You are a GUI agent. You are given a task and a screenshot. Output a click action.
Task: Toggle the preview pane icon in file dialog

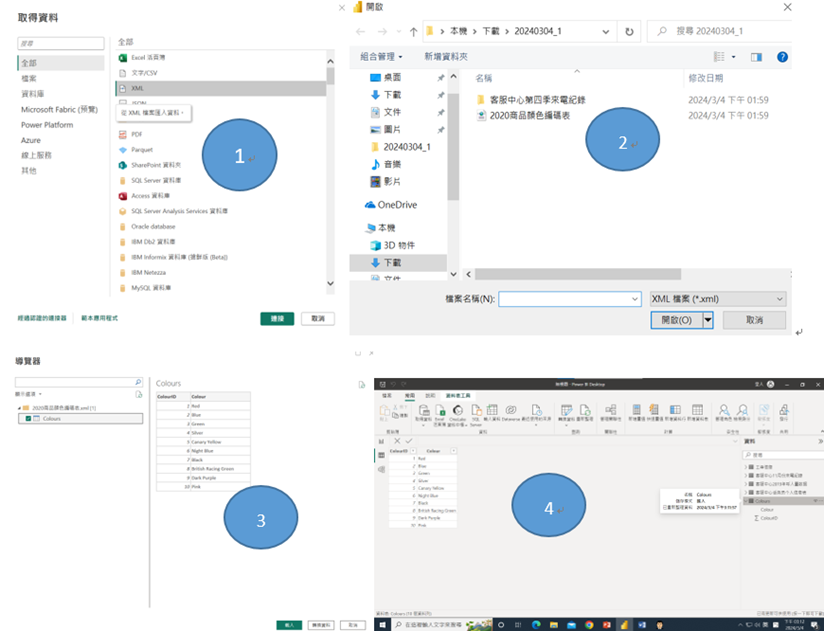point(756,57)
